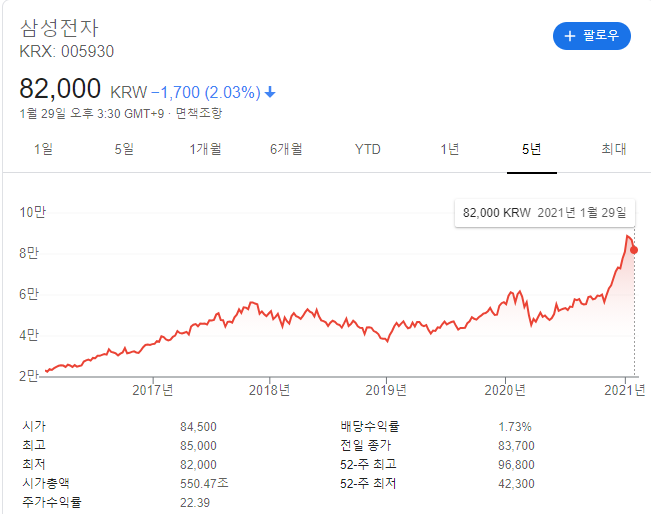Image resolution: width=651 pixels, height=514 pixels.
Task: Select the 1일 time range tab
Action: tap(43, 149)
